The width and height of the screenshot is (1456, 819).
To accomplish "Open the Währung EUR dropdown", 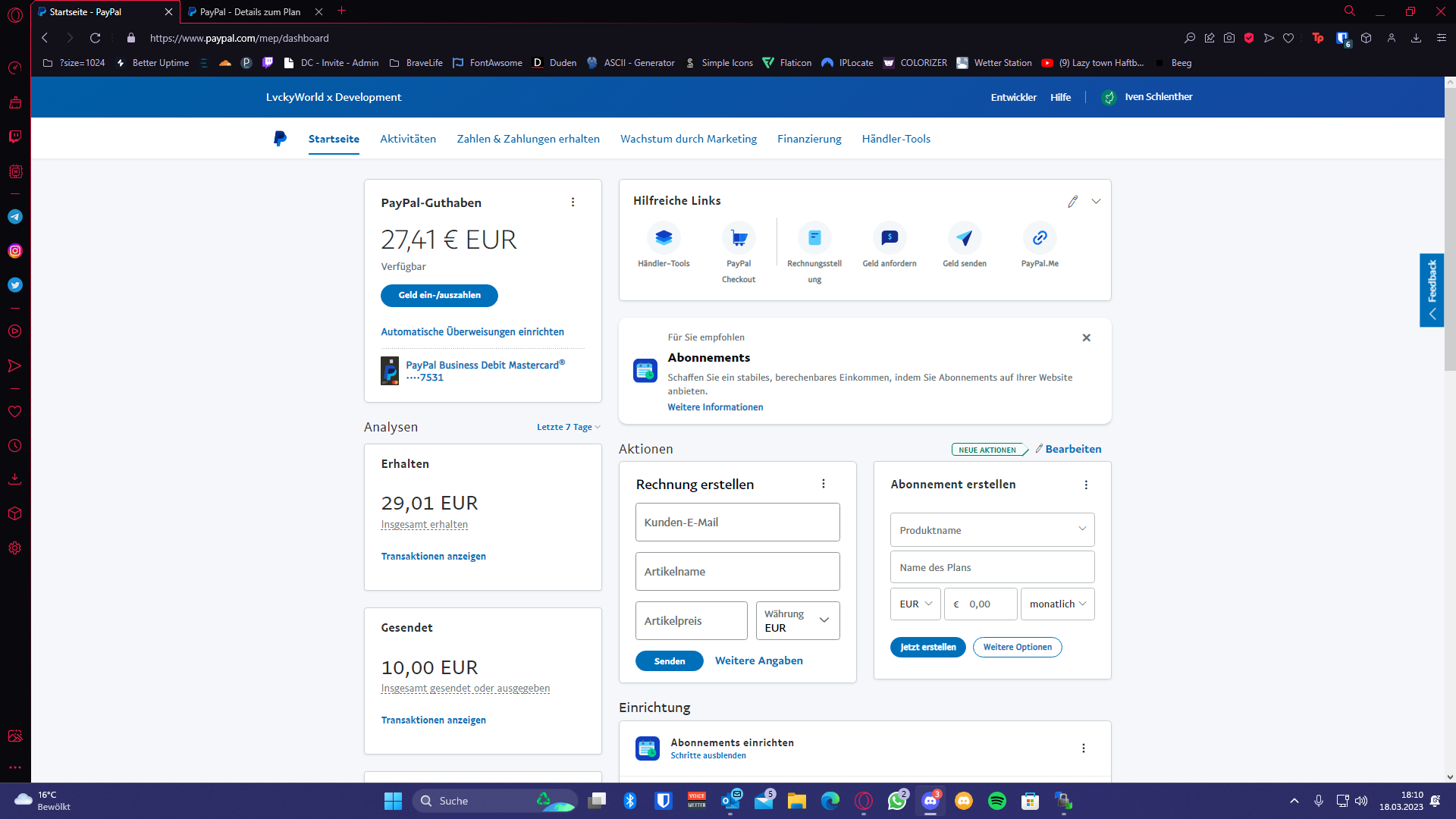I will [798, 621].
